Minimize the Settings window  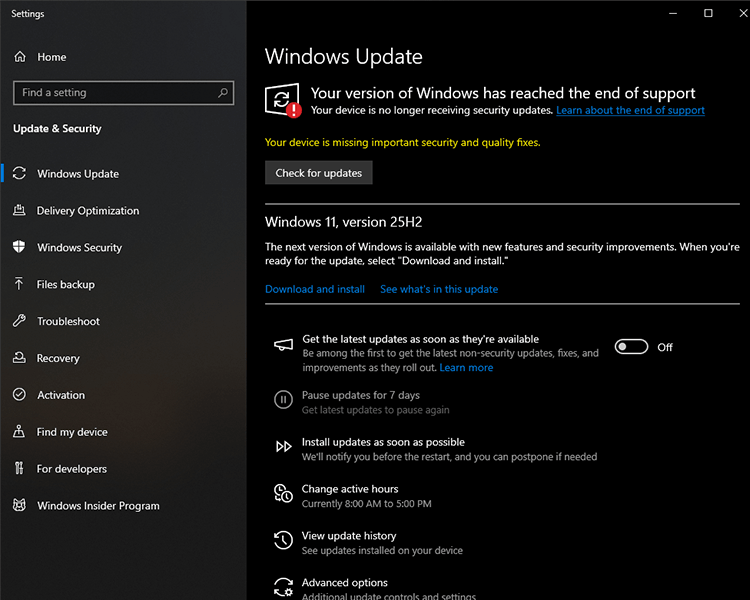pyautogui.click(x=673, y=13)
